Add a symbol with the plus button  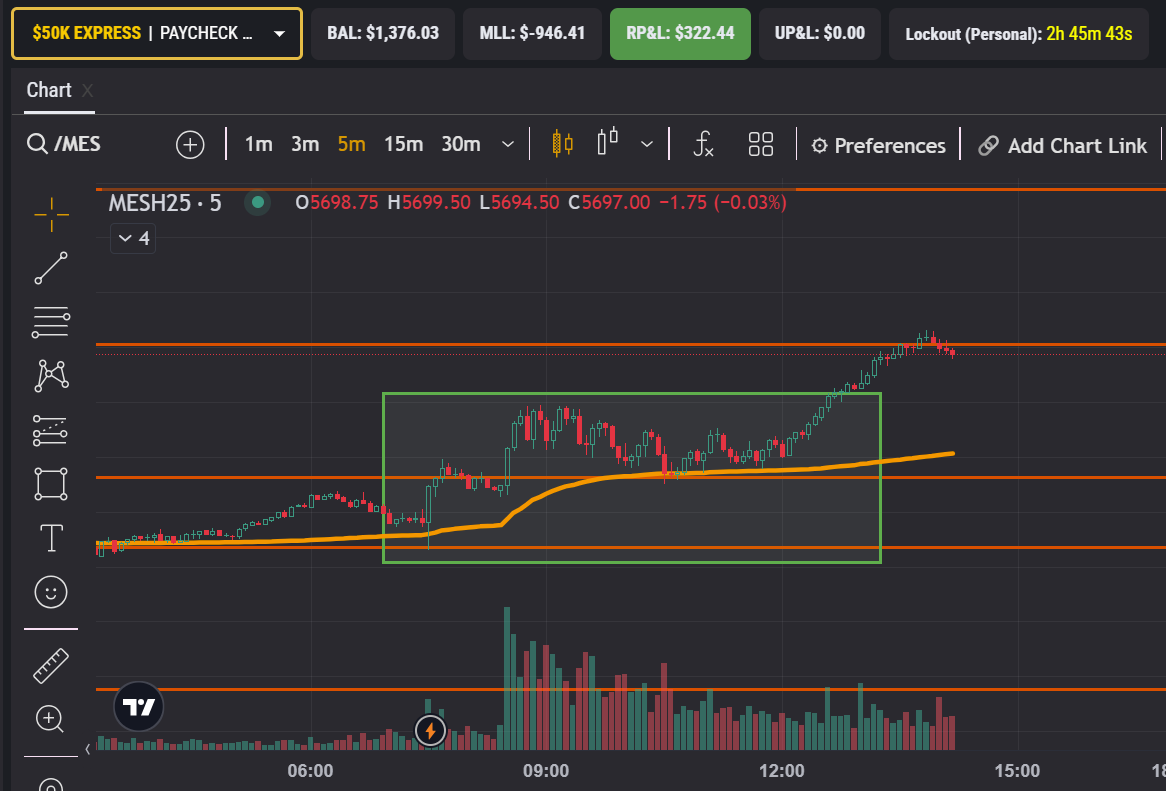click(x=190, y=144)
